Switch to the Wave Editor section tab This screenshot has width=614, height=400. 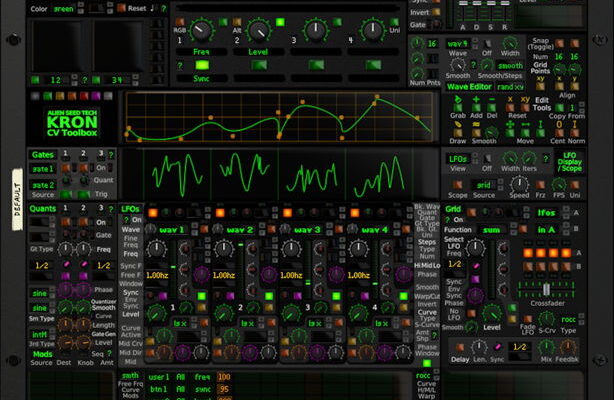pos(471,87)
